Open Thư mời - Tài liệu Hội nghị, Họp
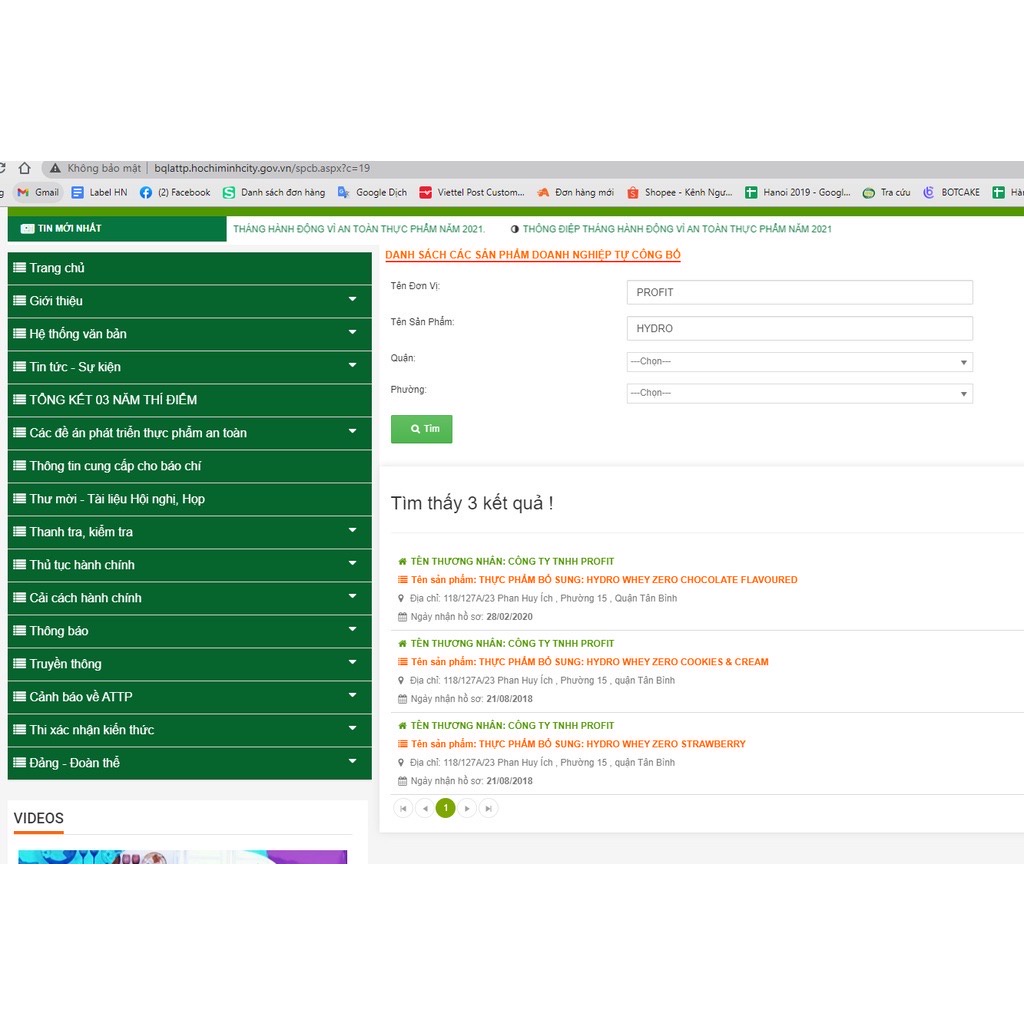This screenshot has width=1024, height=1024. pos(189,499)
